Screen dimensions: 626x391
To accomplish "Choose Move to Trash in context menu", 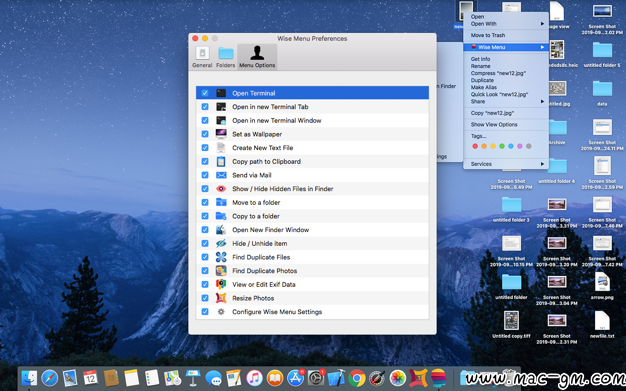I will point(487,35).
